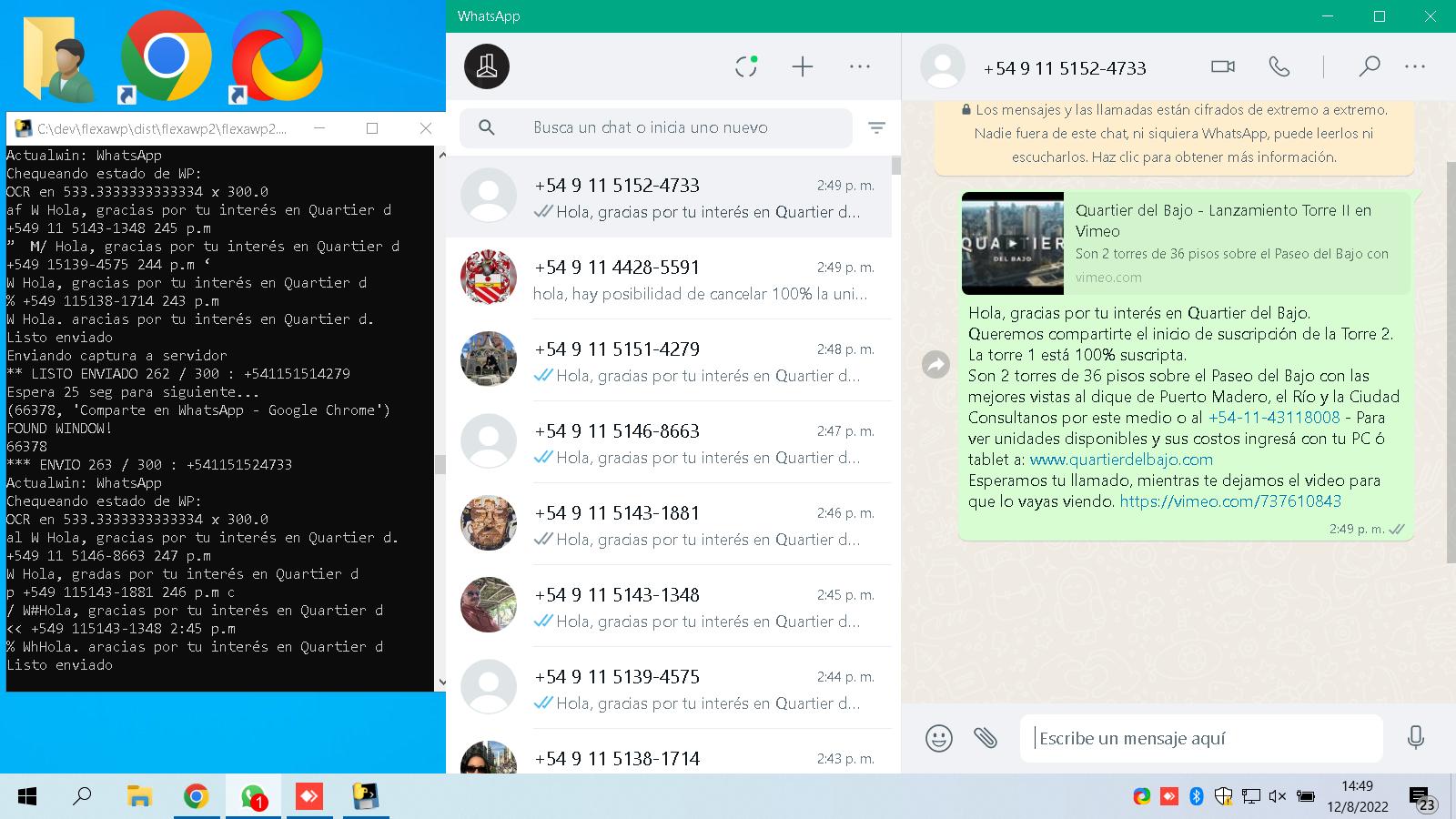
Task: Click the console window scrollbar thumb
Action: pyautogui.click(x=440, y=464)
